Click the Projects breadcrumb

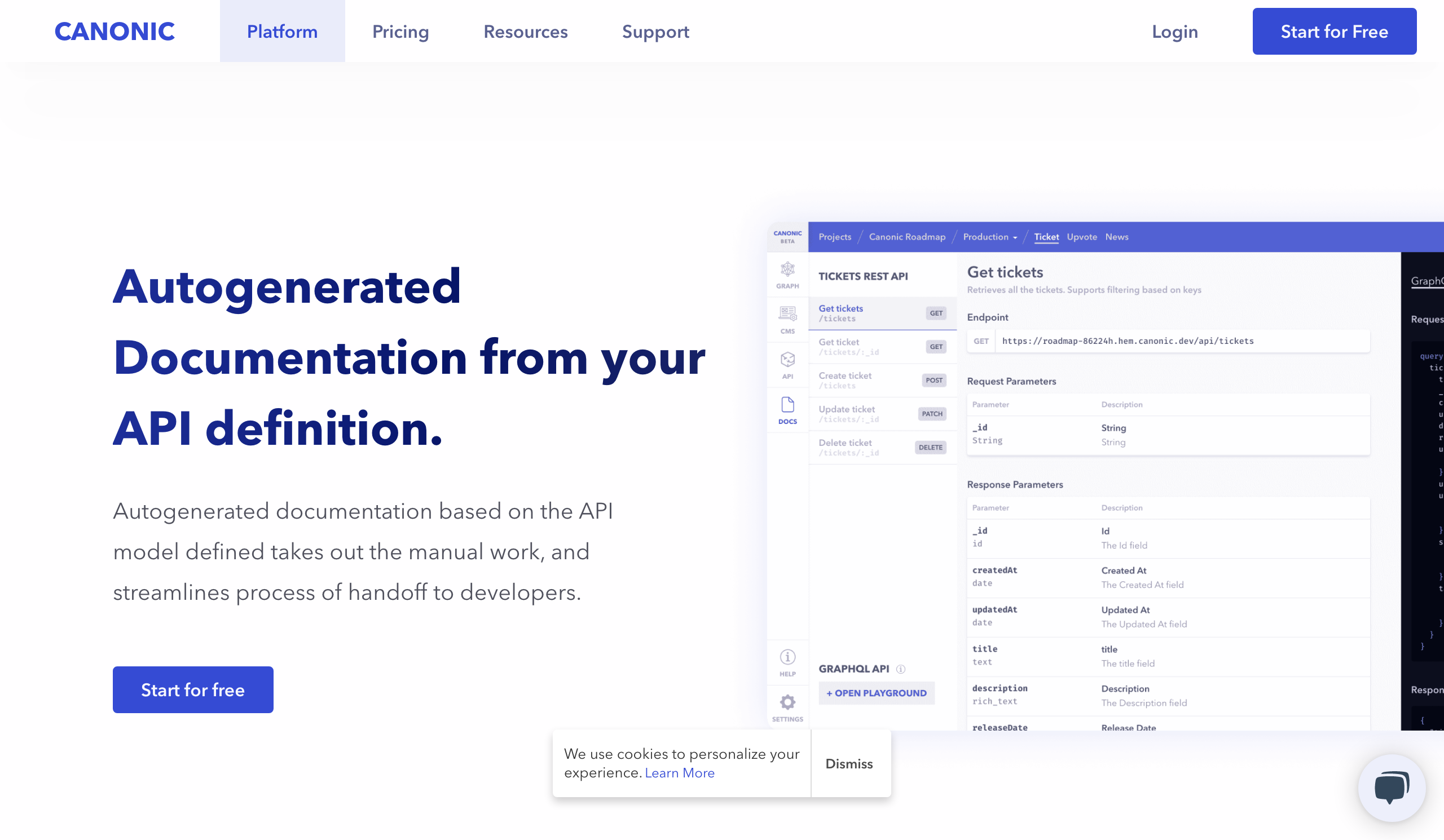pos(834,236)
